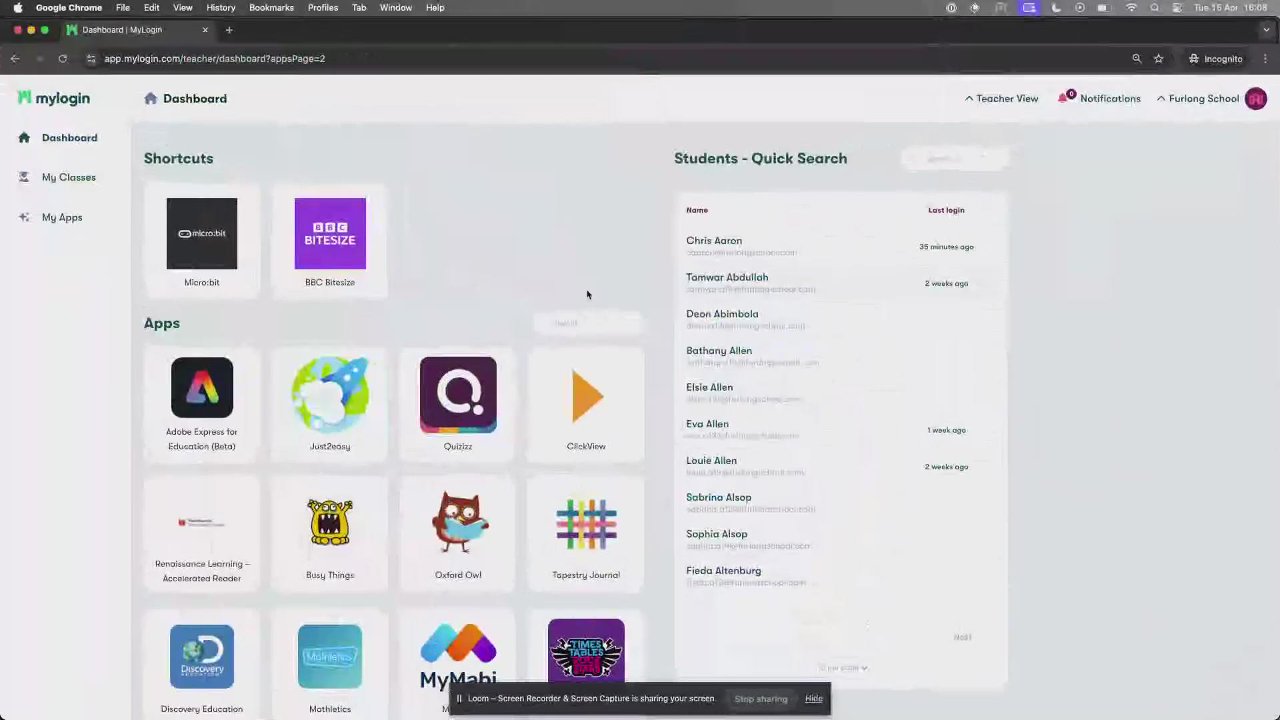Screen dimensions: 1280x720
Task: Sort by the Last login column header
Action: click(x=946, y=210)
